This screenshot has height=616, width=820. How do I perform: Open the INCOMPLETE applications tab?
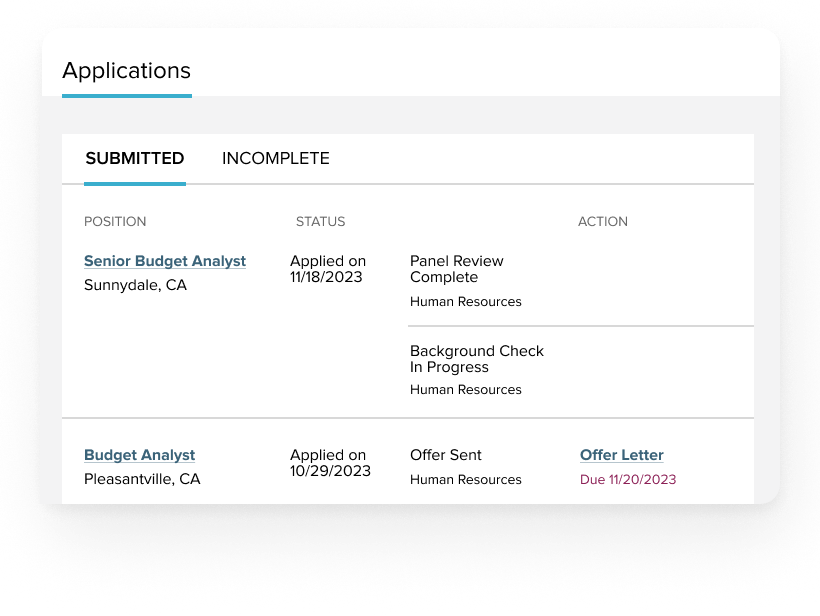coord(275,158)
